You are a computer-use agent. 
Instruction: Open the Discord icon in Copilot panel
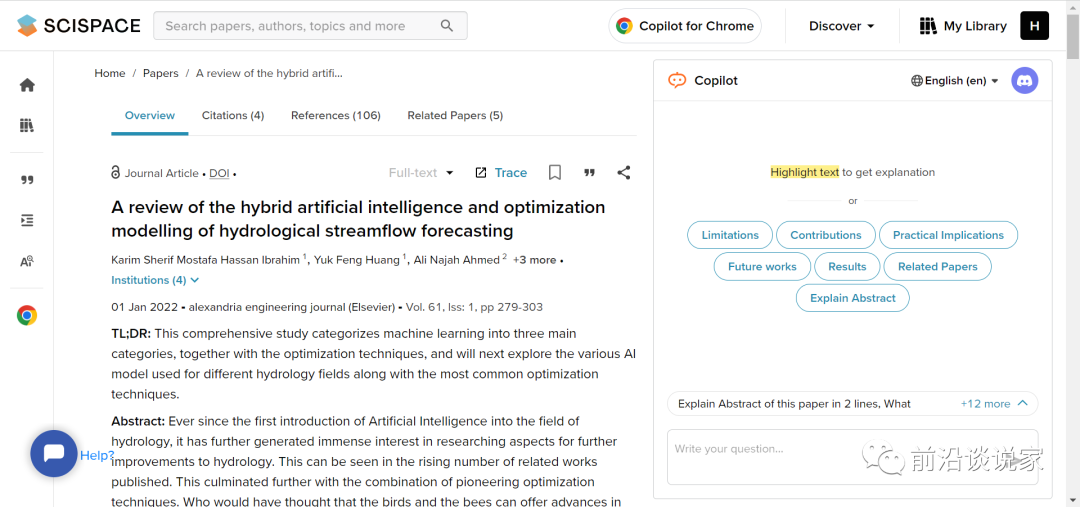[x=1025, y=81]
